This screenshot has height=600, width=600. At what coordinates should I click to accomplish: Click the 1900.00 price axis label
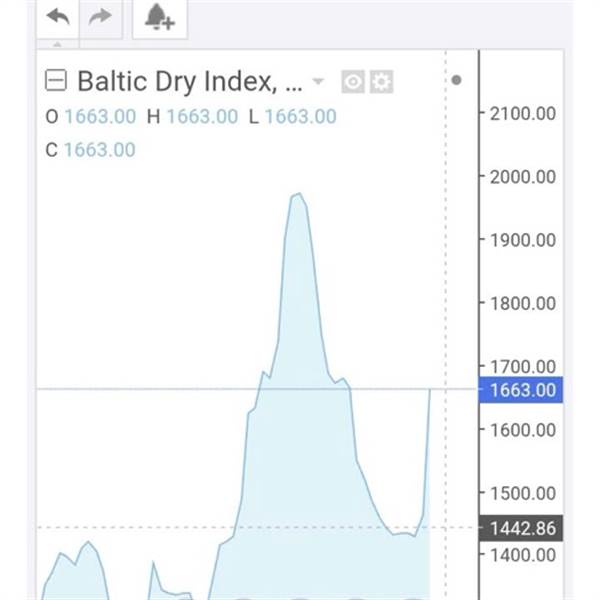click(x=523, y=240)
